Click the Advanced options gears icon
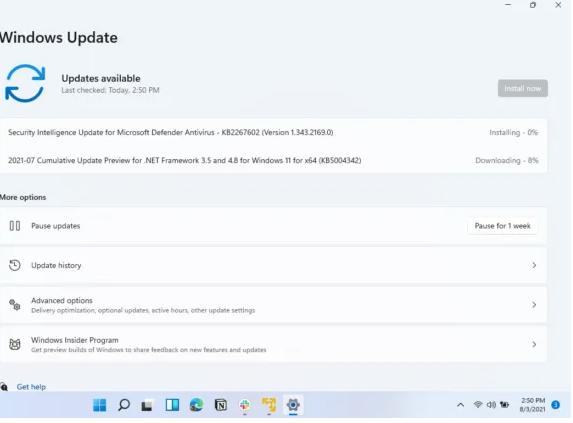Image resolution: width=573 pixels, height=423 pixels. [x=15, y=305]
